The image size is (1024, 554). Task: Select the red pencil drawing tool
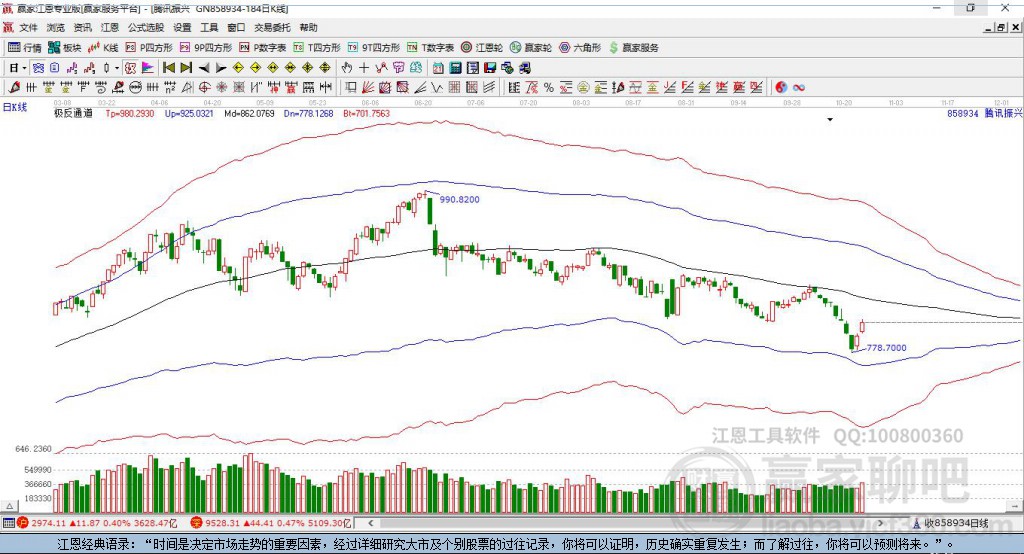[x=14, y=88]
